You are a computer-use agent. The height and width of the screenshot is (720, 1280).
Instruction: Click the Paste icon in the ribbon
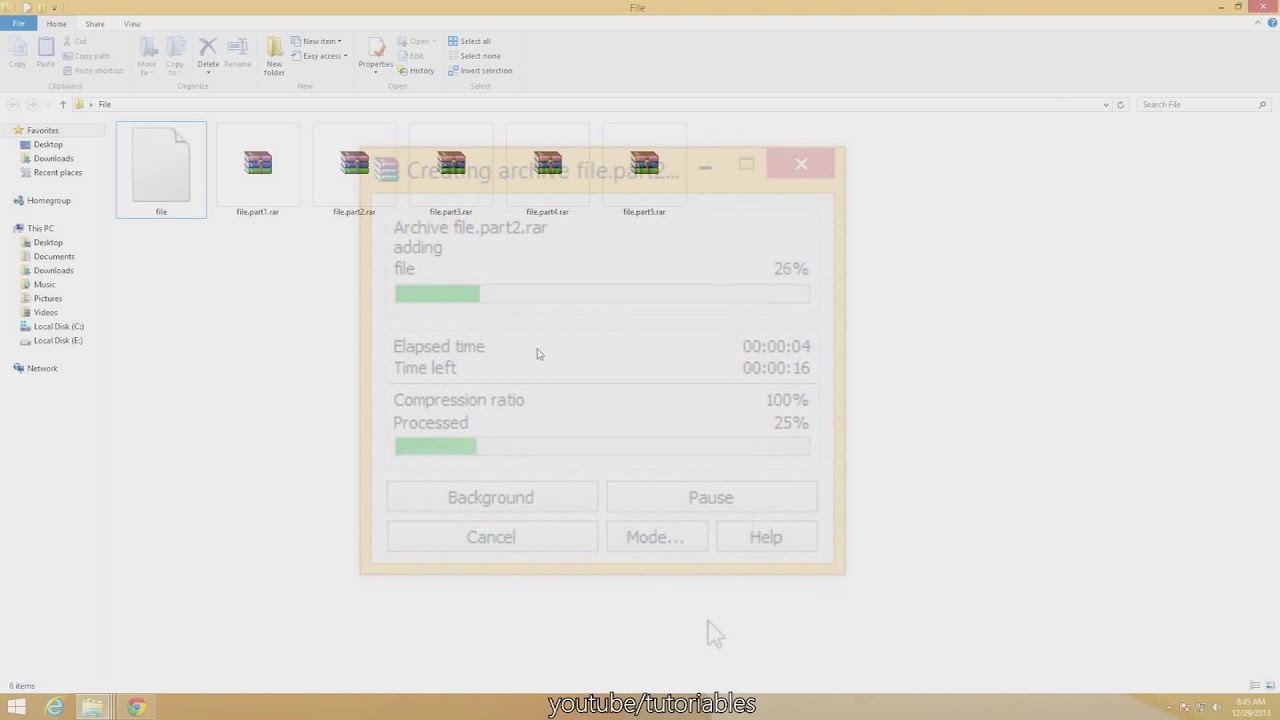pos(46,52)
